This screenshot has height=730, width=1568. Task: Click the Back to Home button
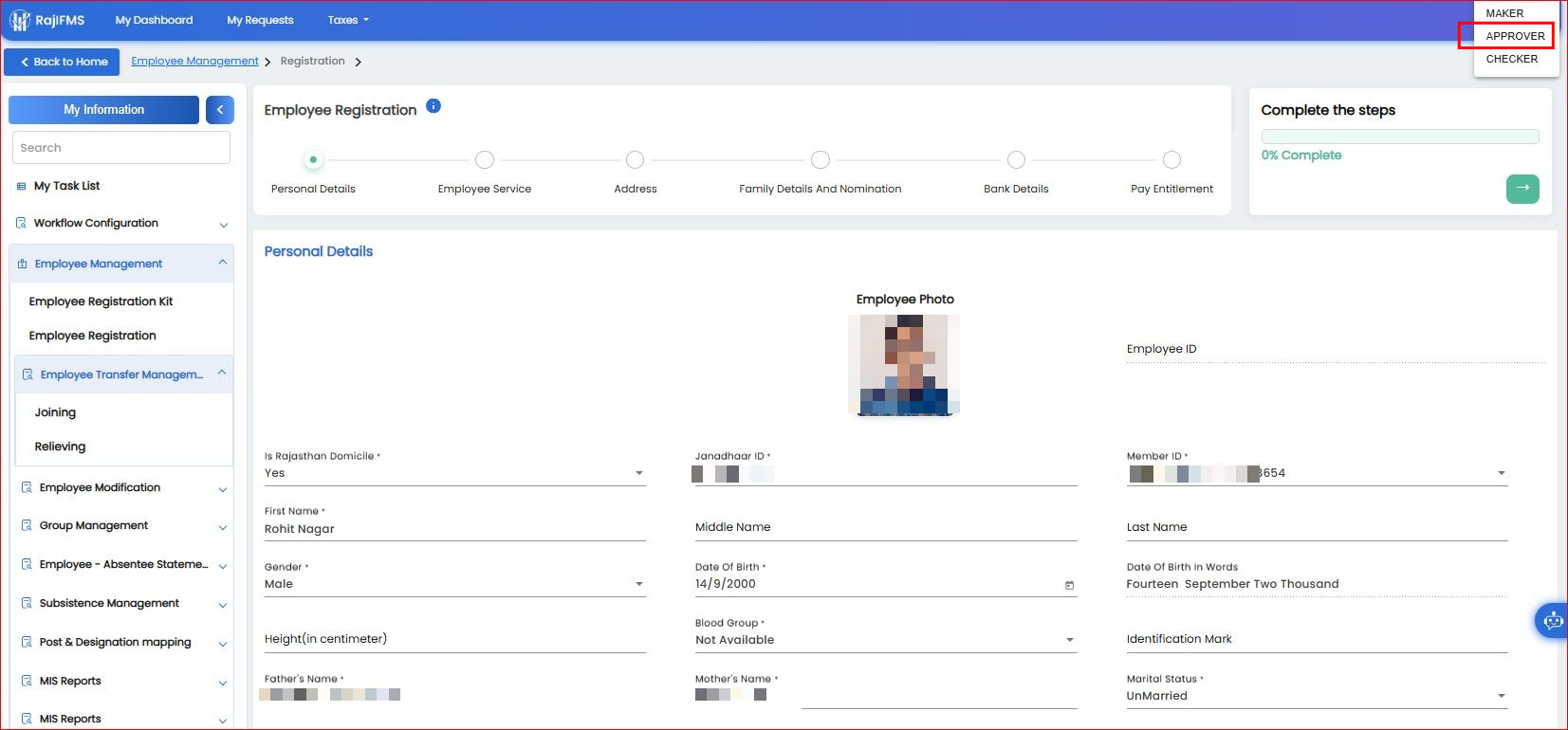click(63, 62)
